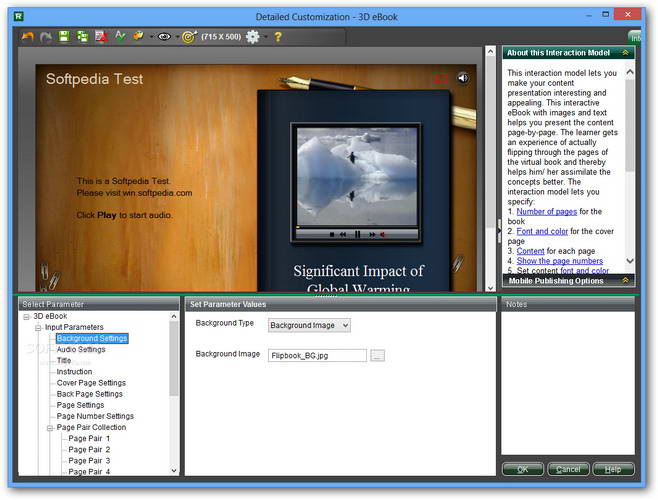Select Cover Page Settings in the tree
This screenshot has width=658, height=500.
pyautogui.click(x=91, y=382)
